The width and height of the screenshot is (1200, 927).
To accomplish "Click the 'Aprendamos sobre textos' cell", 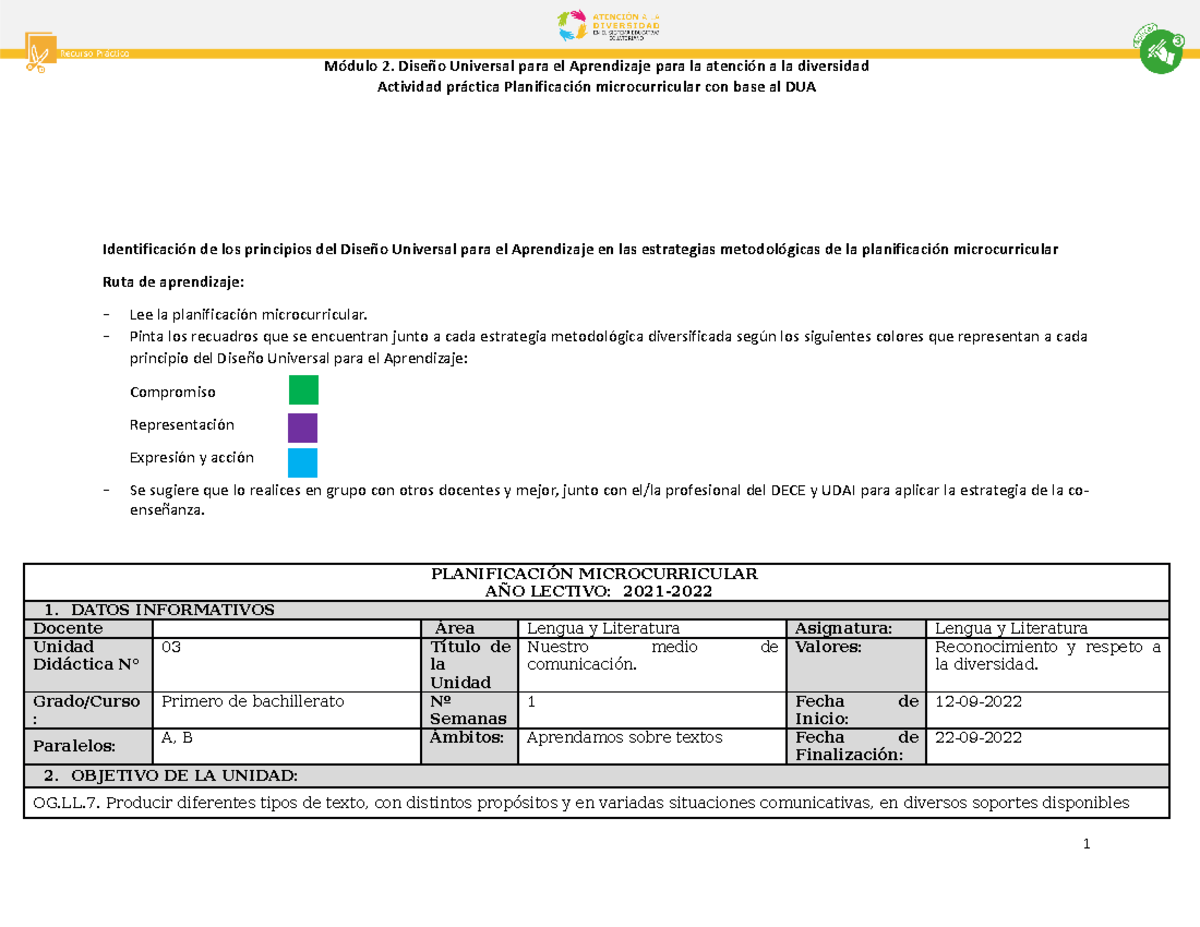I will point(654,747).
